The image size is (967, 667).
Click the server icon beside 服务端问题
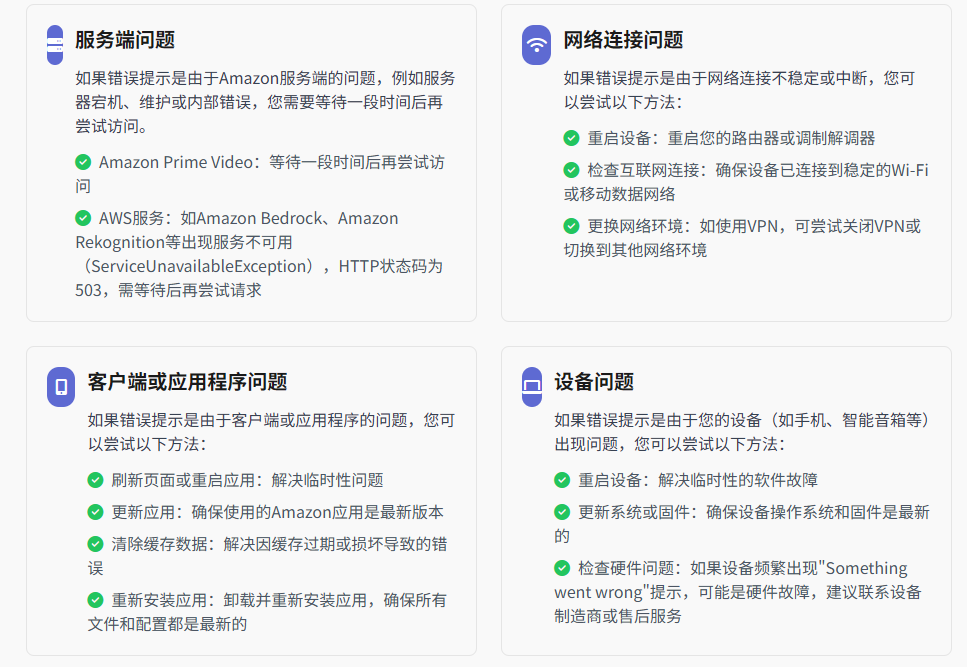click(55, 44)
